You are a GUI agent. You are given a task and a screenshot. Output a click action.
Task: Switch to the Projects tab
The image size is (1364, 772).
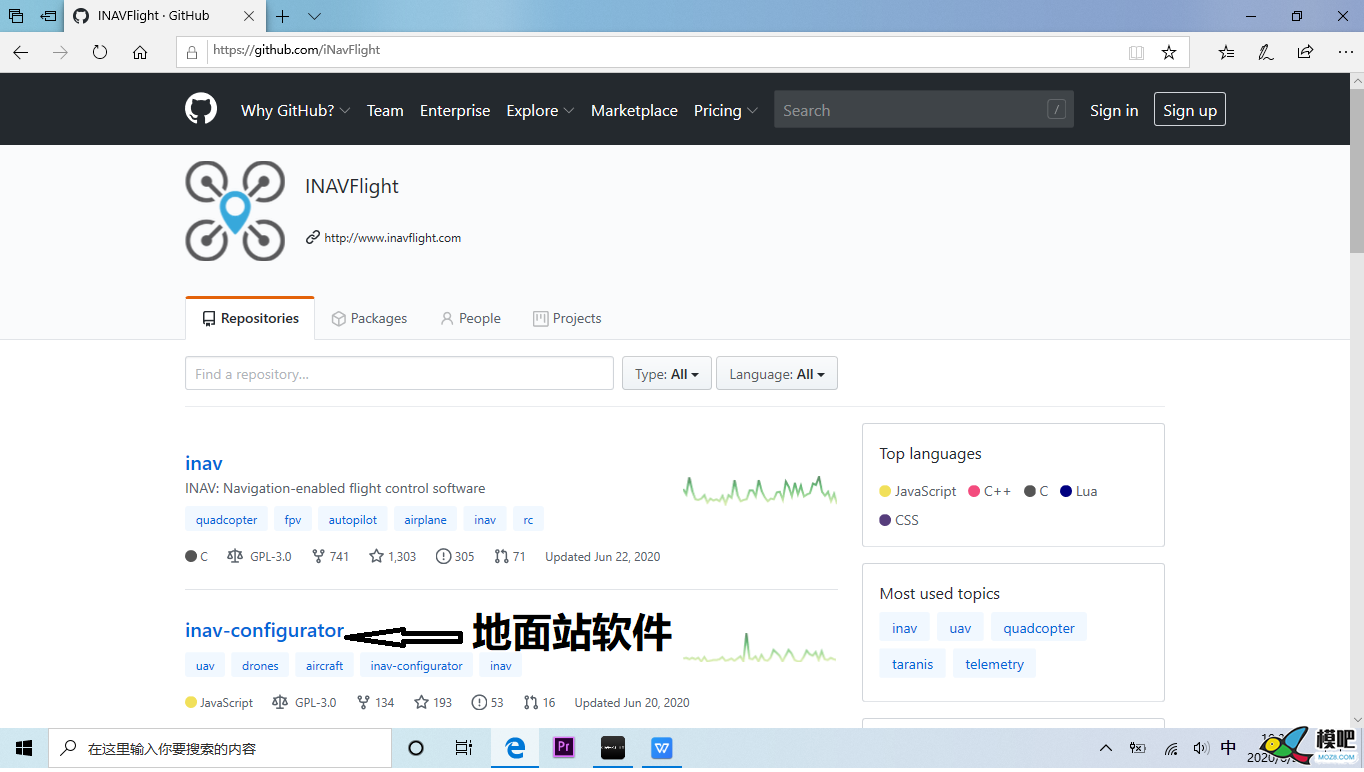[x=567, y=318]
